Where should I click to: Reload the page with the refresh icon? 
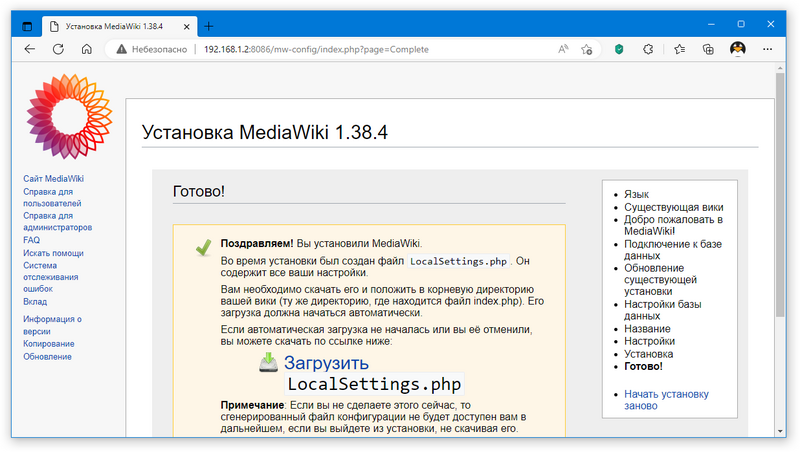tap(58, 49)
